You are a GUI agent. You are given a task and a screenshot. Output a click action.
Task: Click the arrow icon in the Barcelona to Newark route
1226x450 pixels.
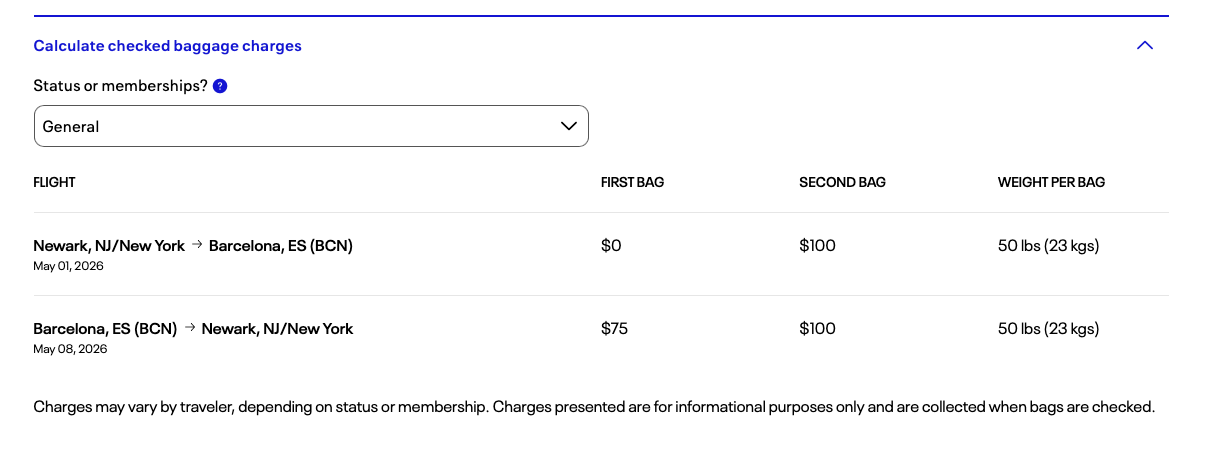pos(189,328)
